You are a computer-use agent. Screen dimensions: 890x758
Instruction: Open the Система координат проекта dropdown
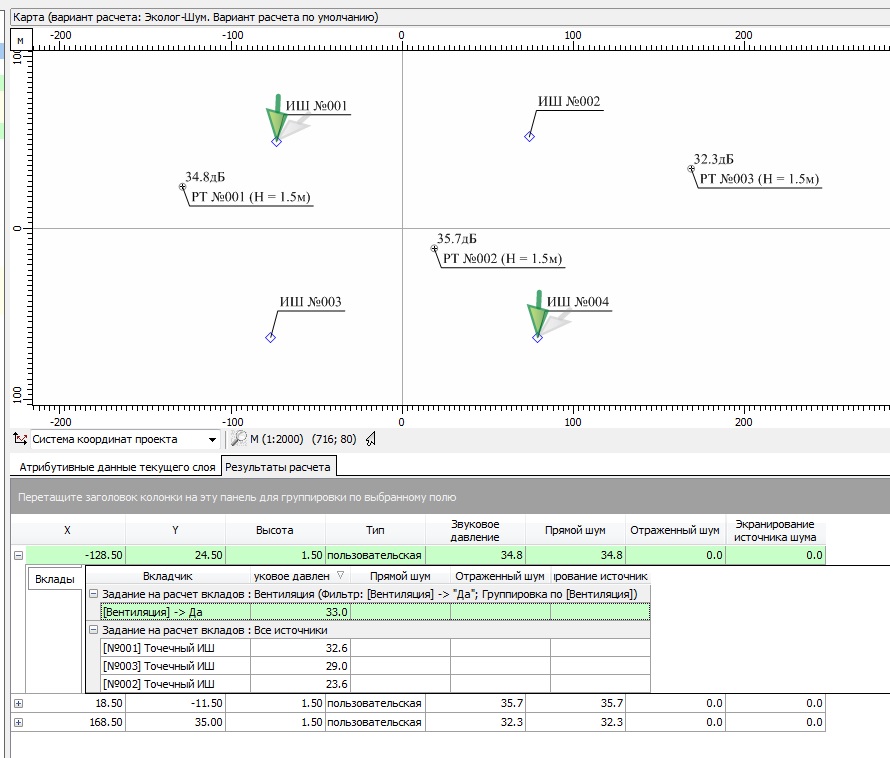211,440
